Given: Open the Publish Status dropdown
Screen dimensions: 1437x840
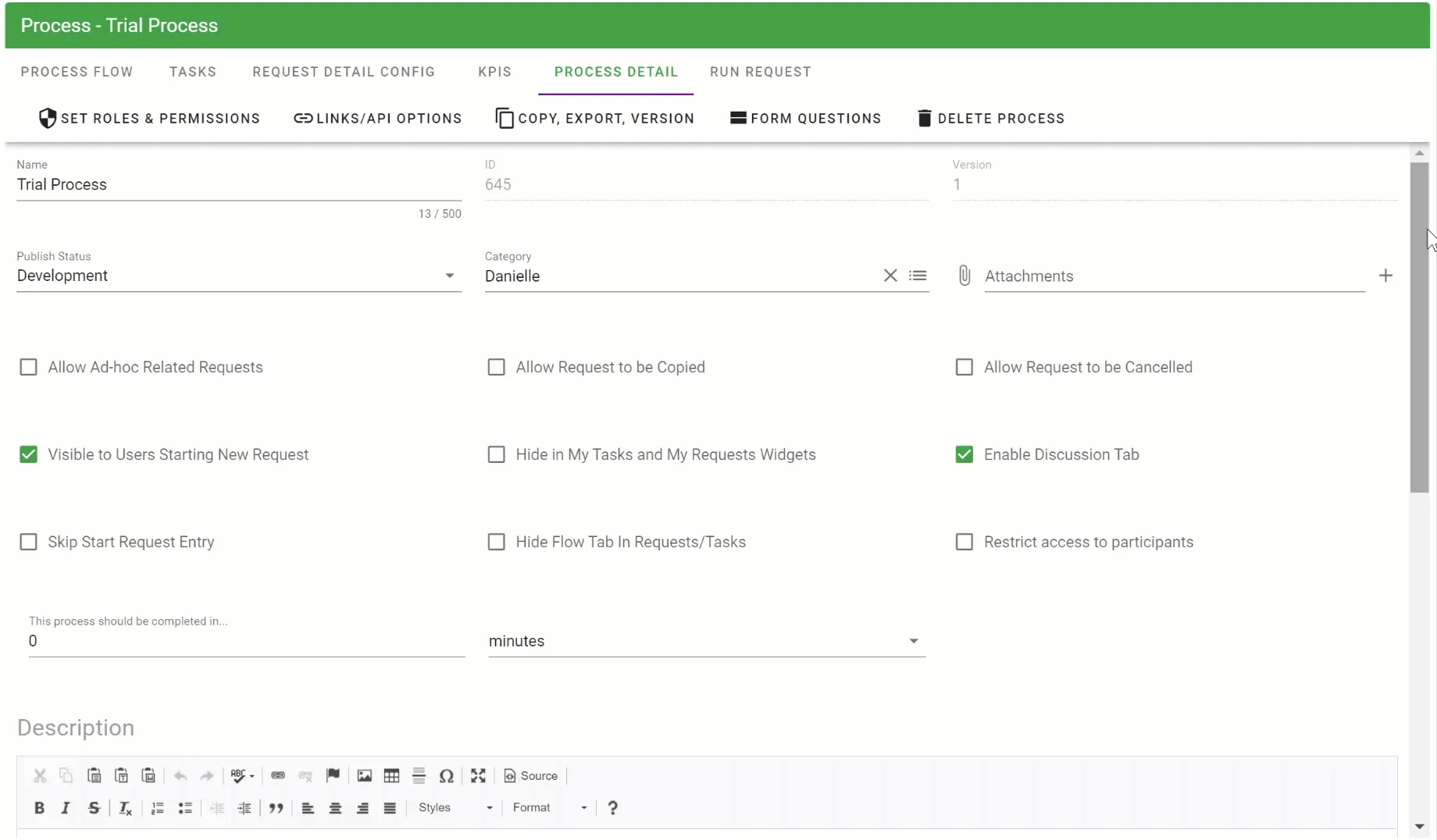Looking at the screenshot, I should 238,276.
